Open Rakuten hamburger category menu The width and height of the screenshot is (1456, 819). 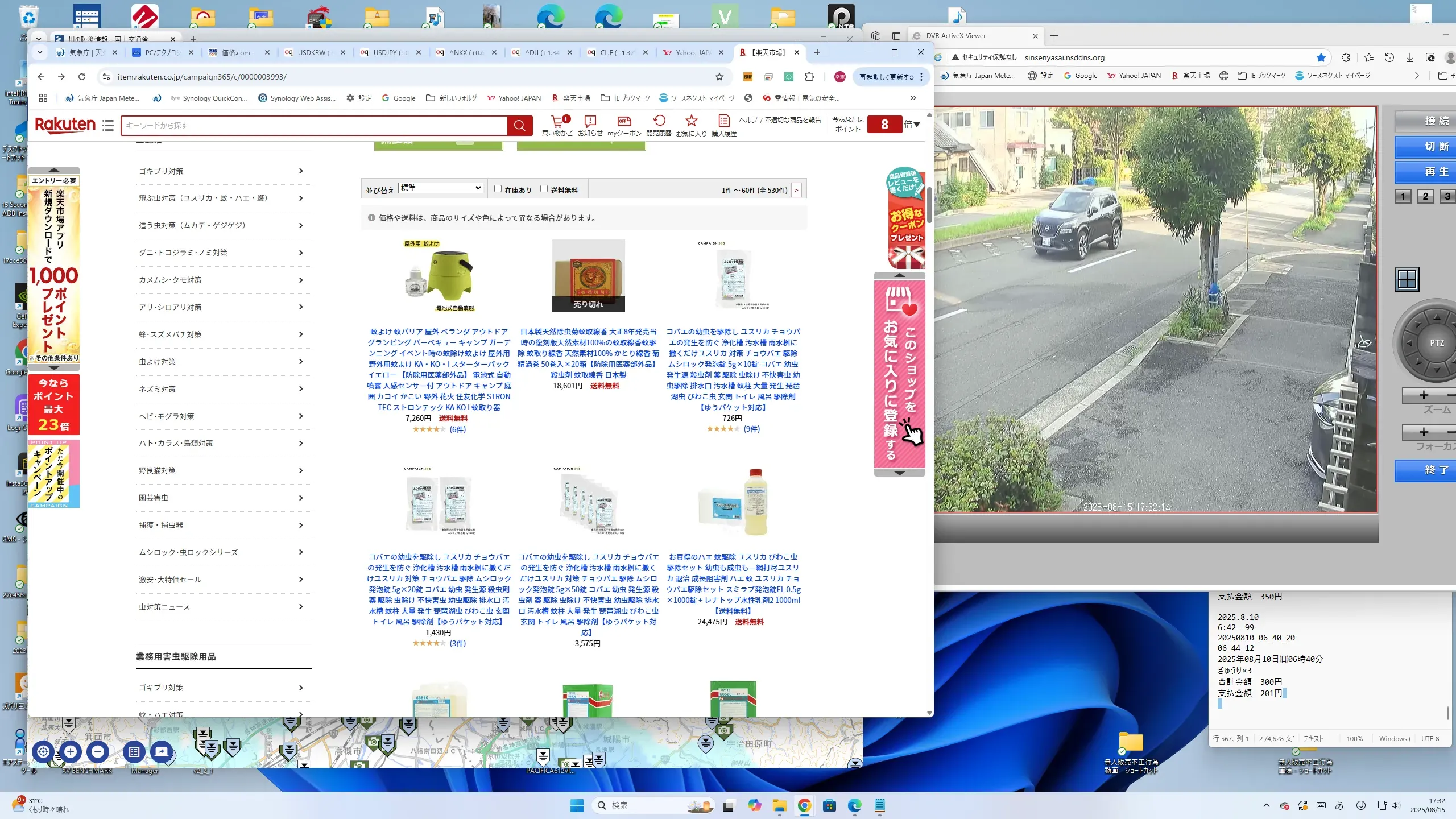tap(108, 125)
